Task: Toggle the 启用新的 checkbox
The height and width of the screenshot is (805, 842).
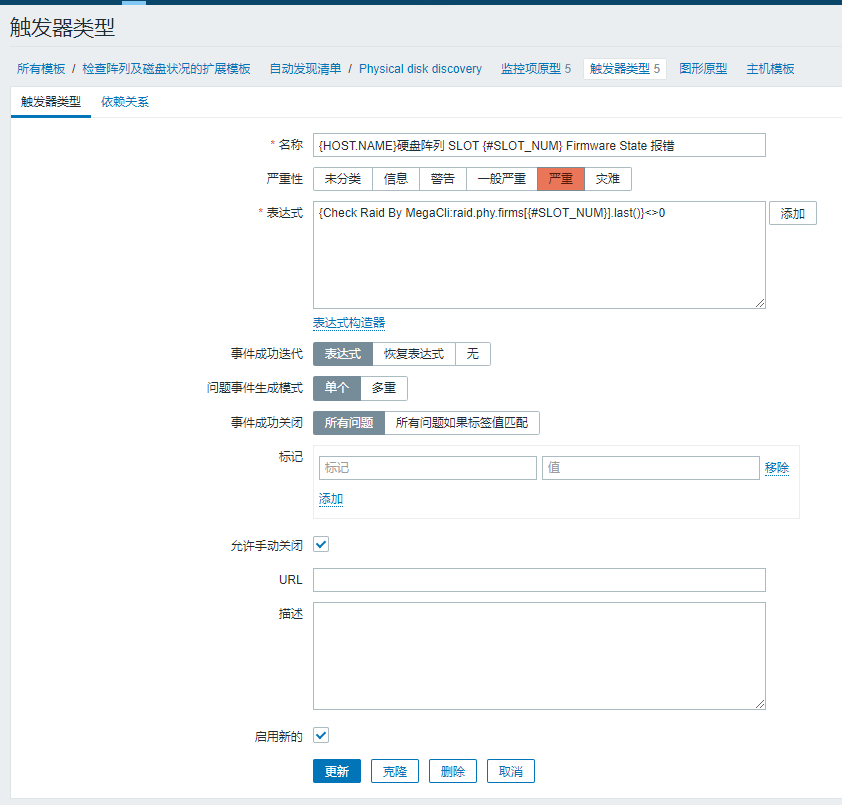Action: coord(321,735)
